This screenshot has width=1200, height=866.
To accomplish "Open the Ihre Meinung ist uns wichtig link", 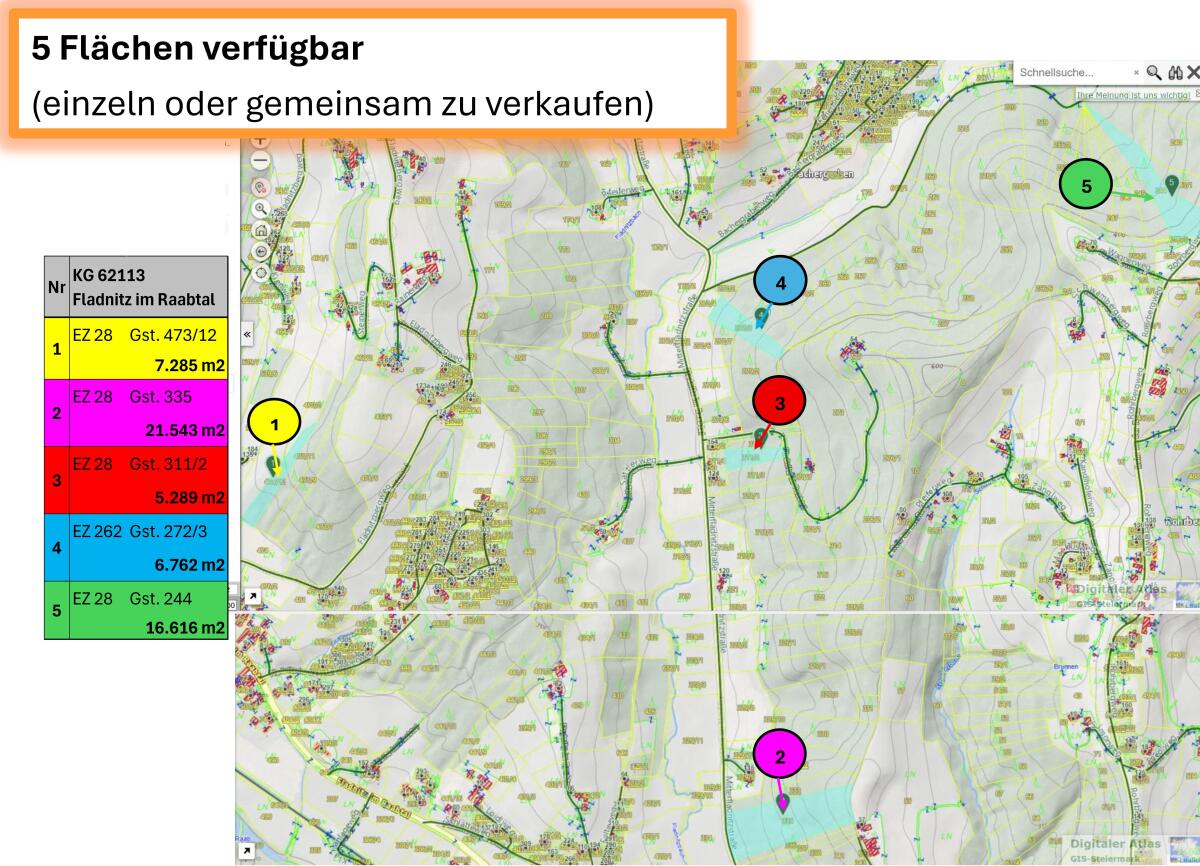I will click(1132, 95).
